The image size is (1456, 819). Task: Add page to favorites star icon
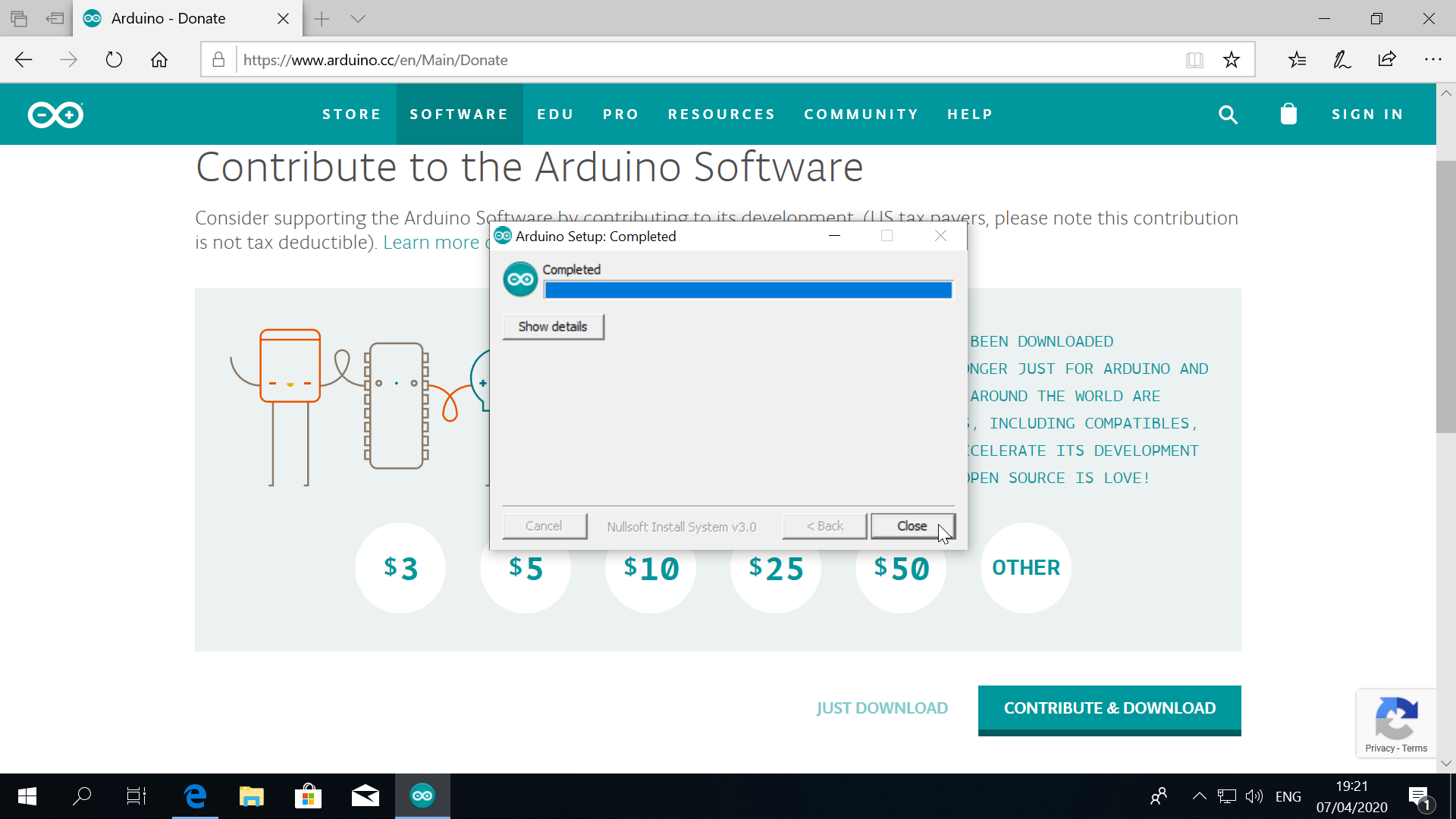point(1232,60)
